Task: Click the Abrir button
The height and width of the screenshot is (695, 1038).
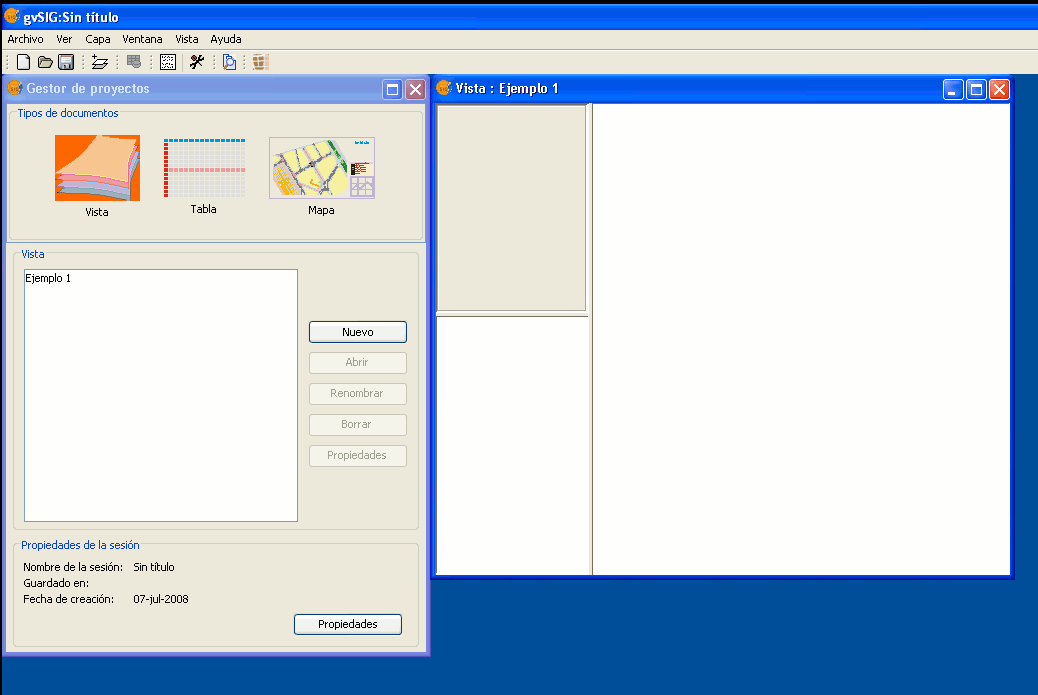Action: [x=357, y=363]
